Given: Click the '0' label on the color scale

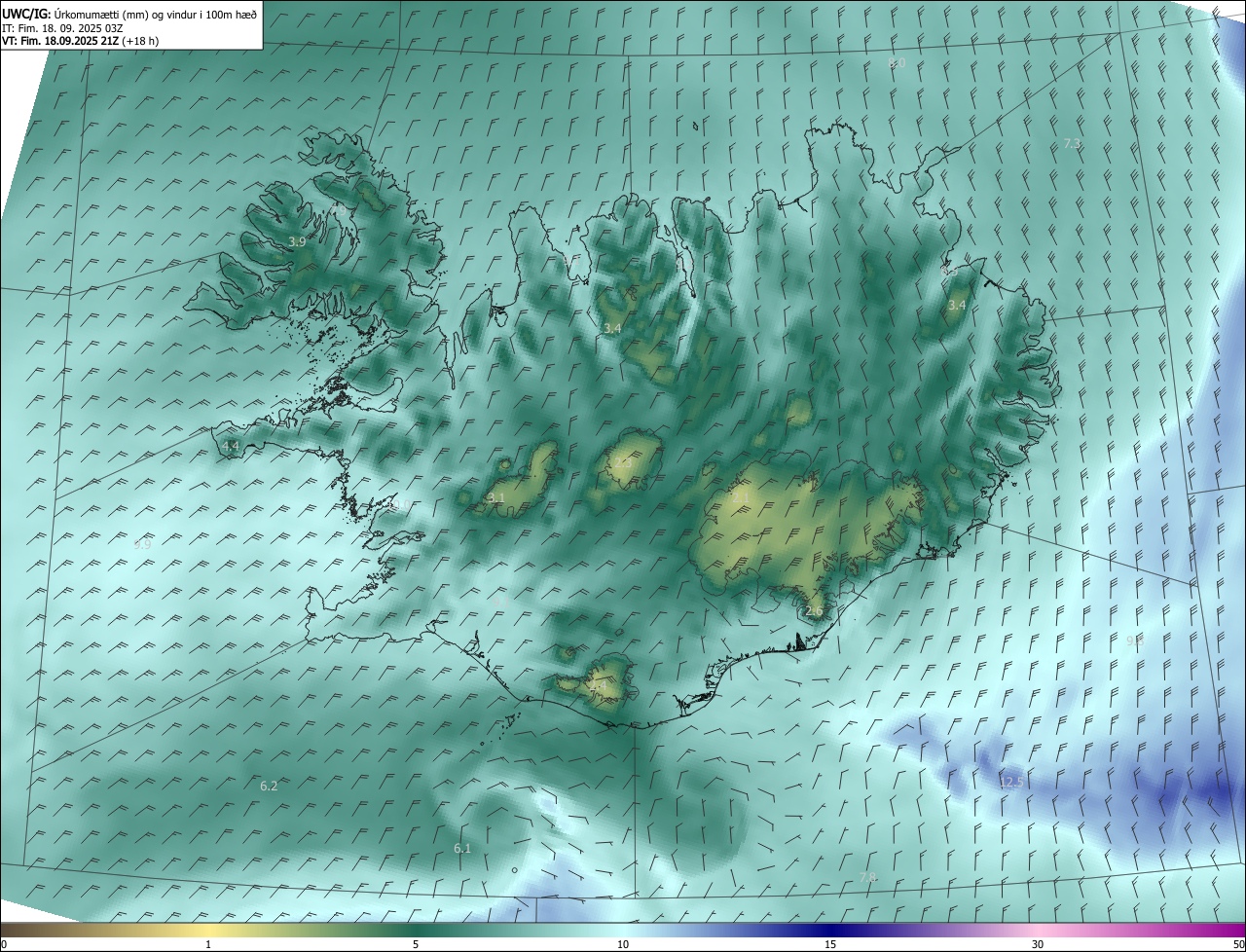Looking at the screenshot, I should pyautogui.click(x=4, y=945).
